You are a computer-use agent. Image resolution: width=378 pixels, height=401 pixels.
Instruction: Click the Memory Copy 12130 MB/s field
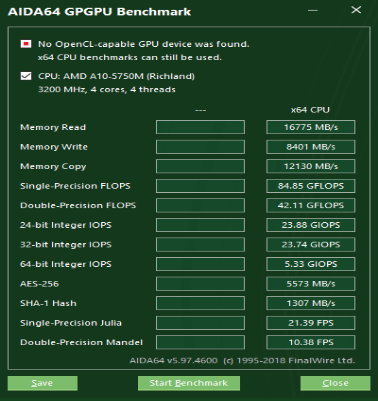tap(311, 166)
